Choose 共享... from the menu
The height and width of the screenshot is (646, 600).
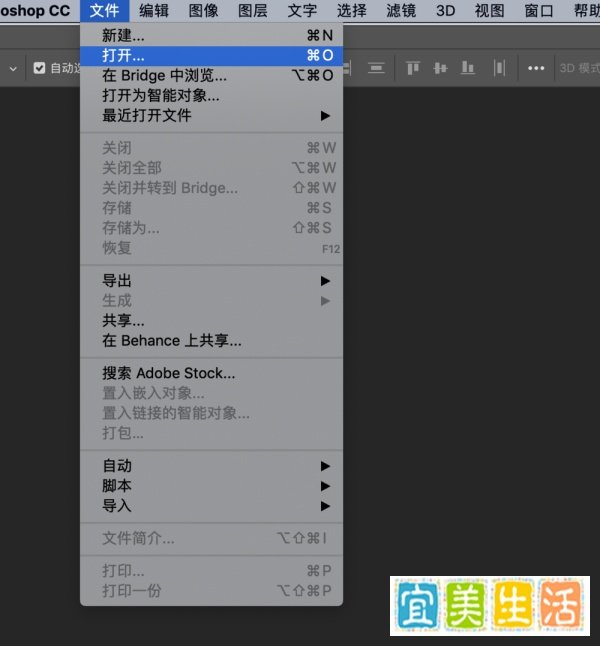coord(211,321)
